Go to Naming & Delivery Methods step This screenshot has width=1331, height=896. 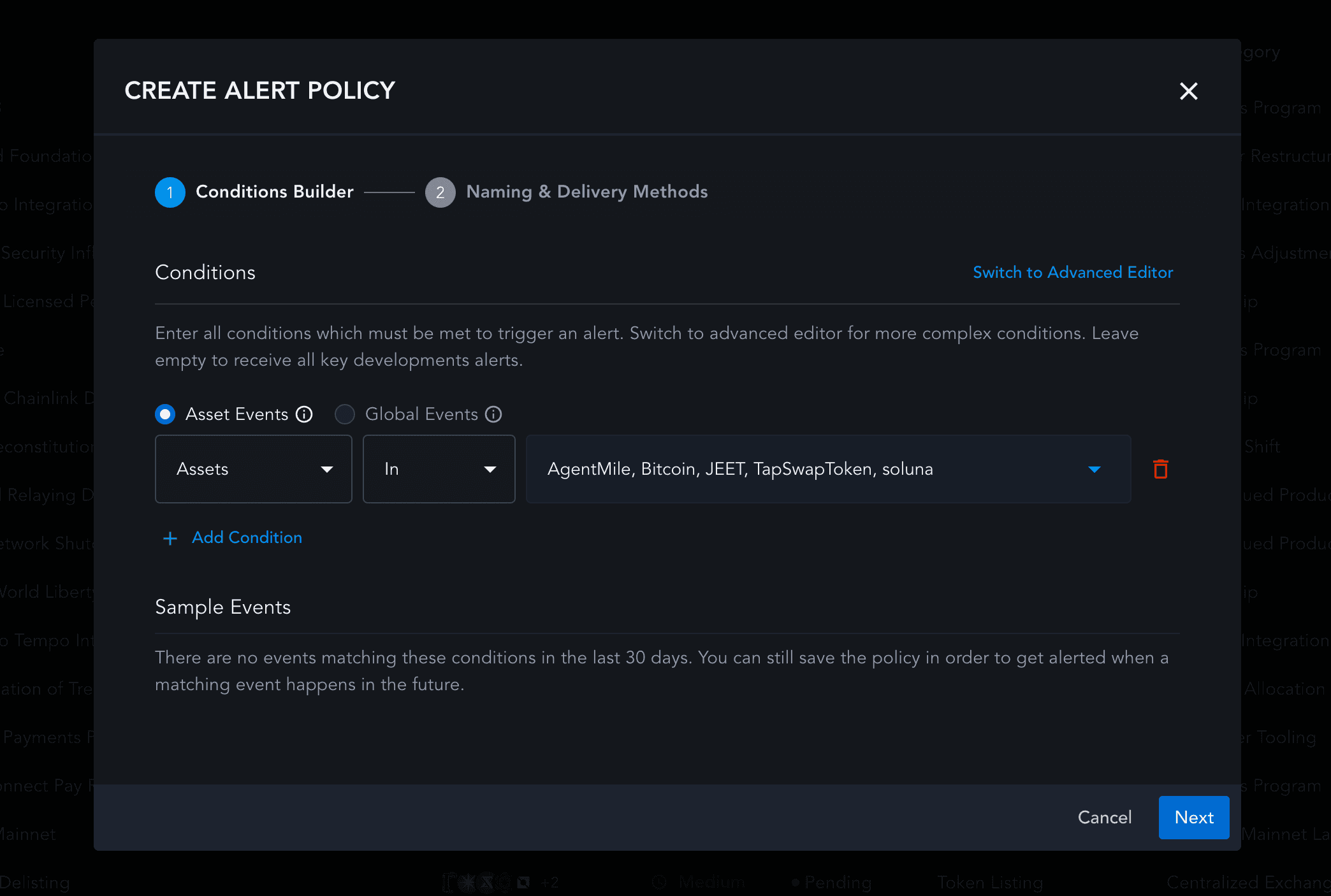(586, 192)
